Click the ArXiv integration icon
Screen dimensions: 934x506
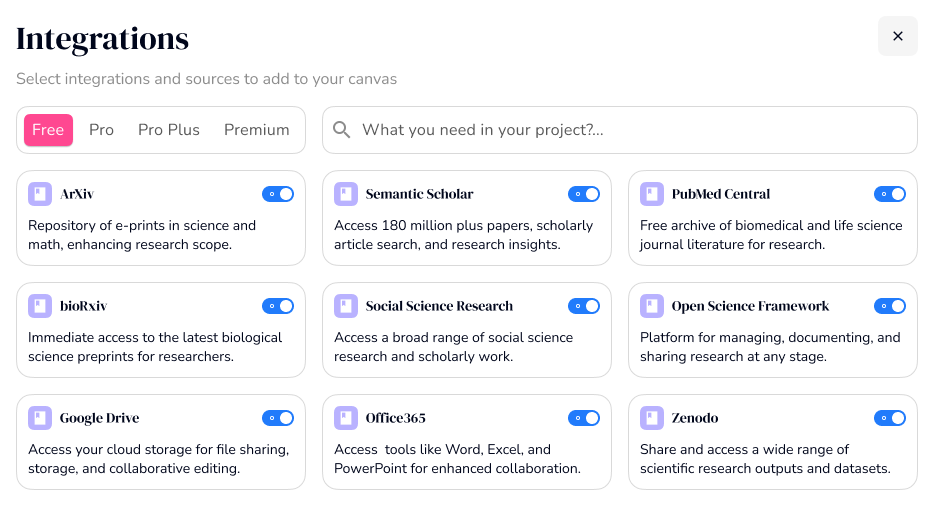[40, 194]
